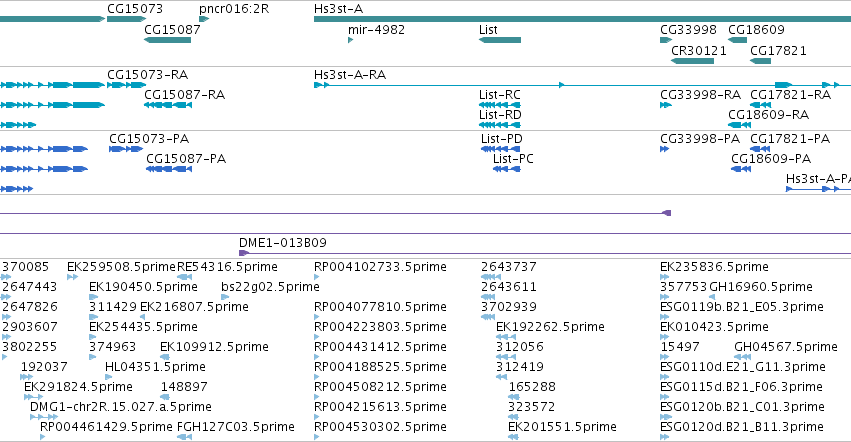Click the CG15073-RA transcript glyph
This screenshot has width=851, height=442.
pyautogui.click(x=126, y=85)
